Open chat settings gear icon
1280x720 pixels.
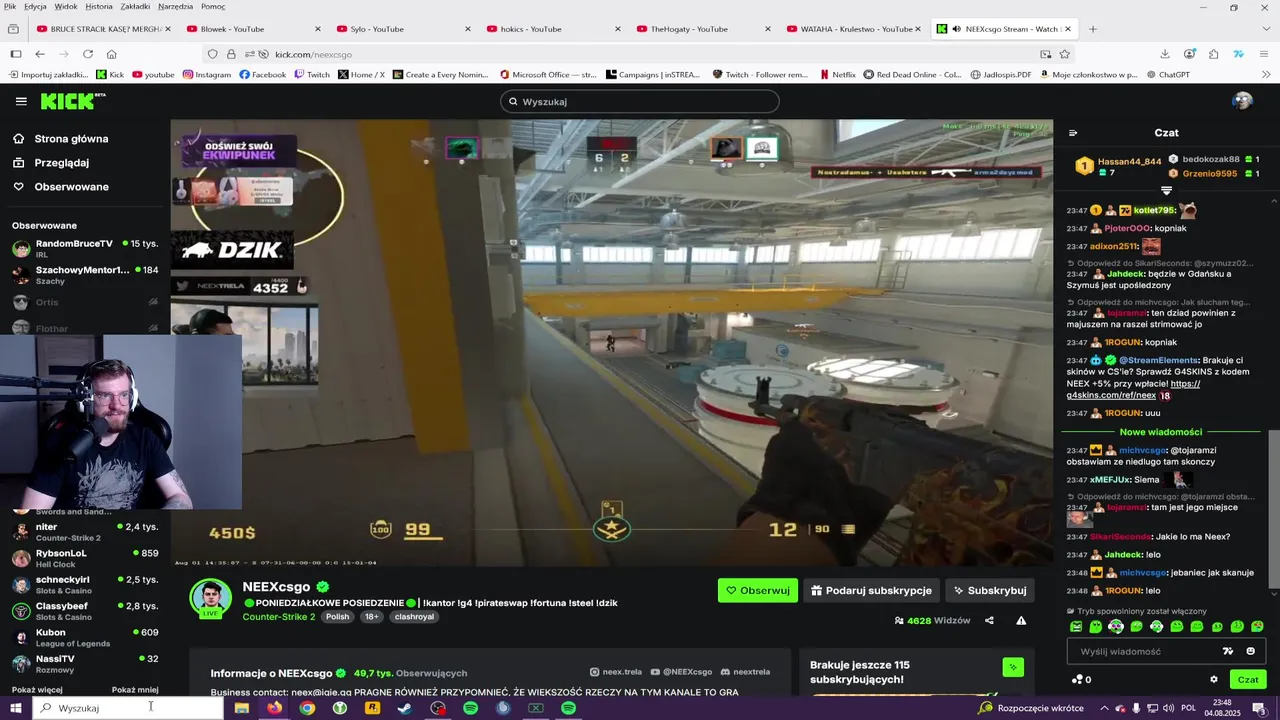point(1214,679)
